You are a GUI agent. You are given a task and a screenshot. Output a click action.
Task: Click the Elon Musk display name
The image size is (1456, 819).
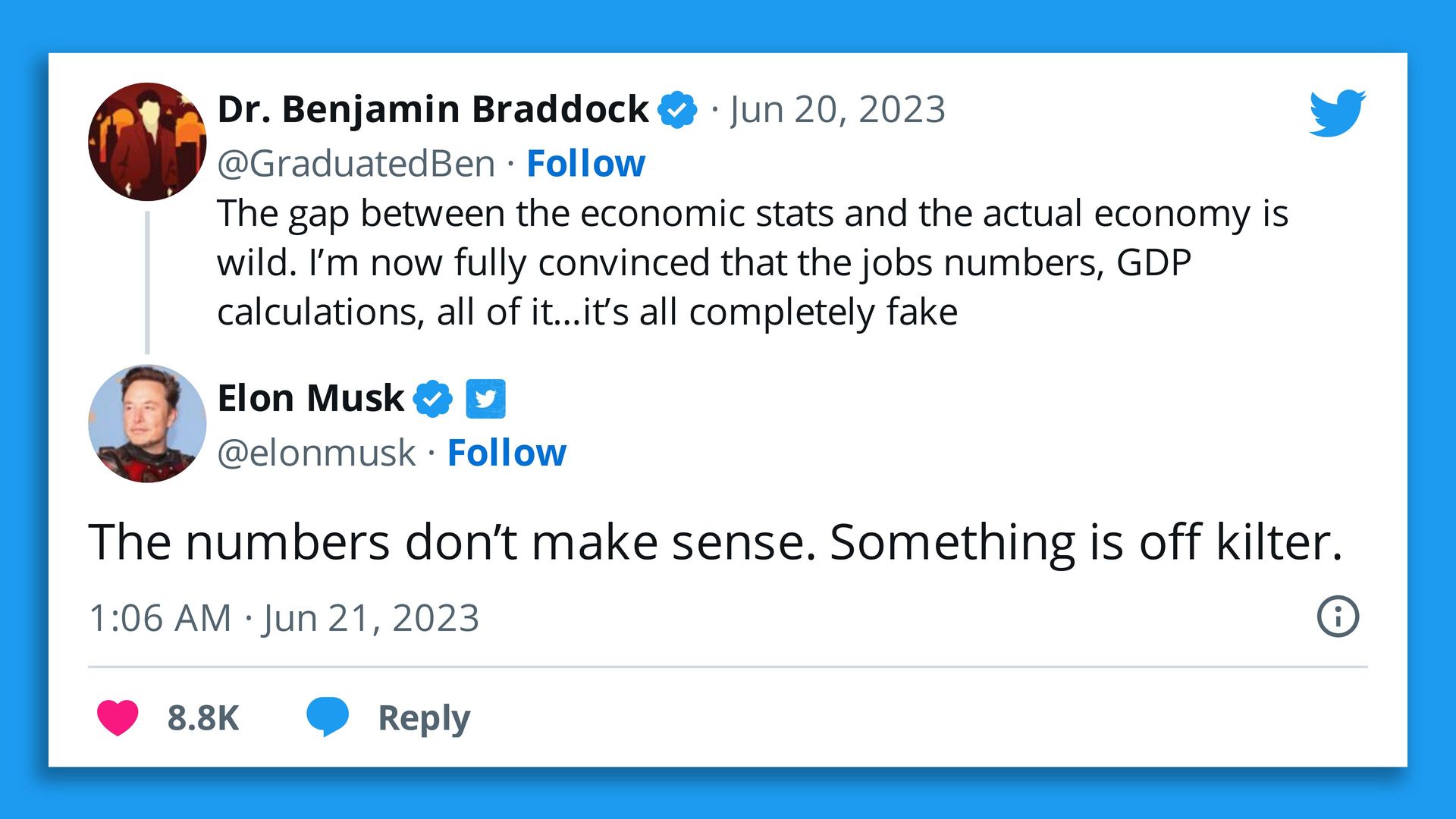(311, 398)
